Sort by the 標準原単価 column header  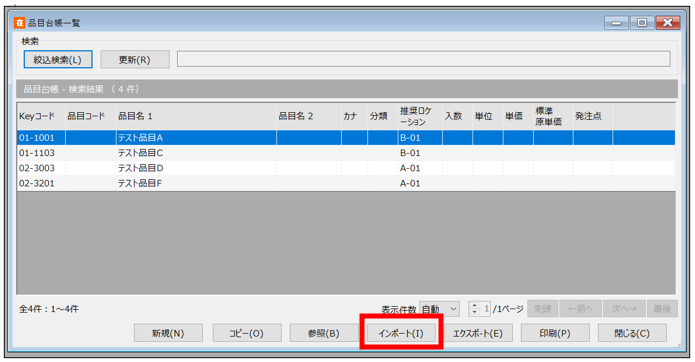553,116
